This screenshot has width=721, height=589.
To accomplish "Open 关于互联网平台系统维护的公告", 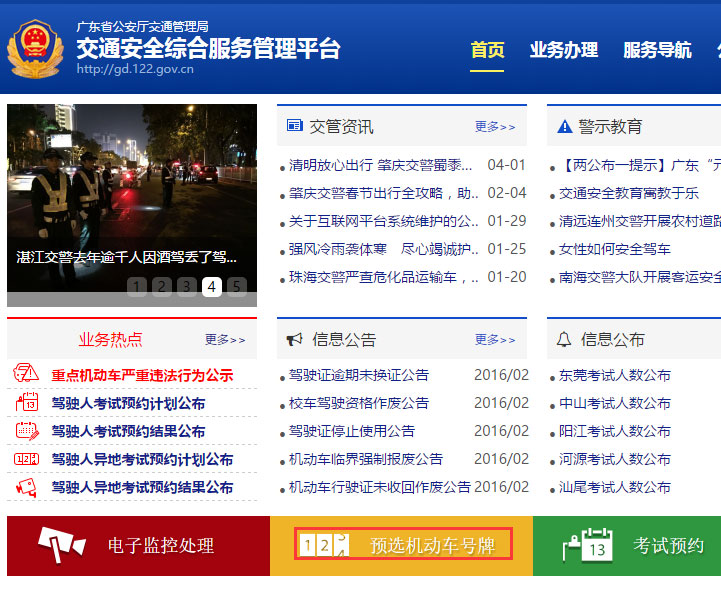I will pyautogui.click(x=383, y=221).
